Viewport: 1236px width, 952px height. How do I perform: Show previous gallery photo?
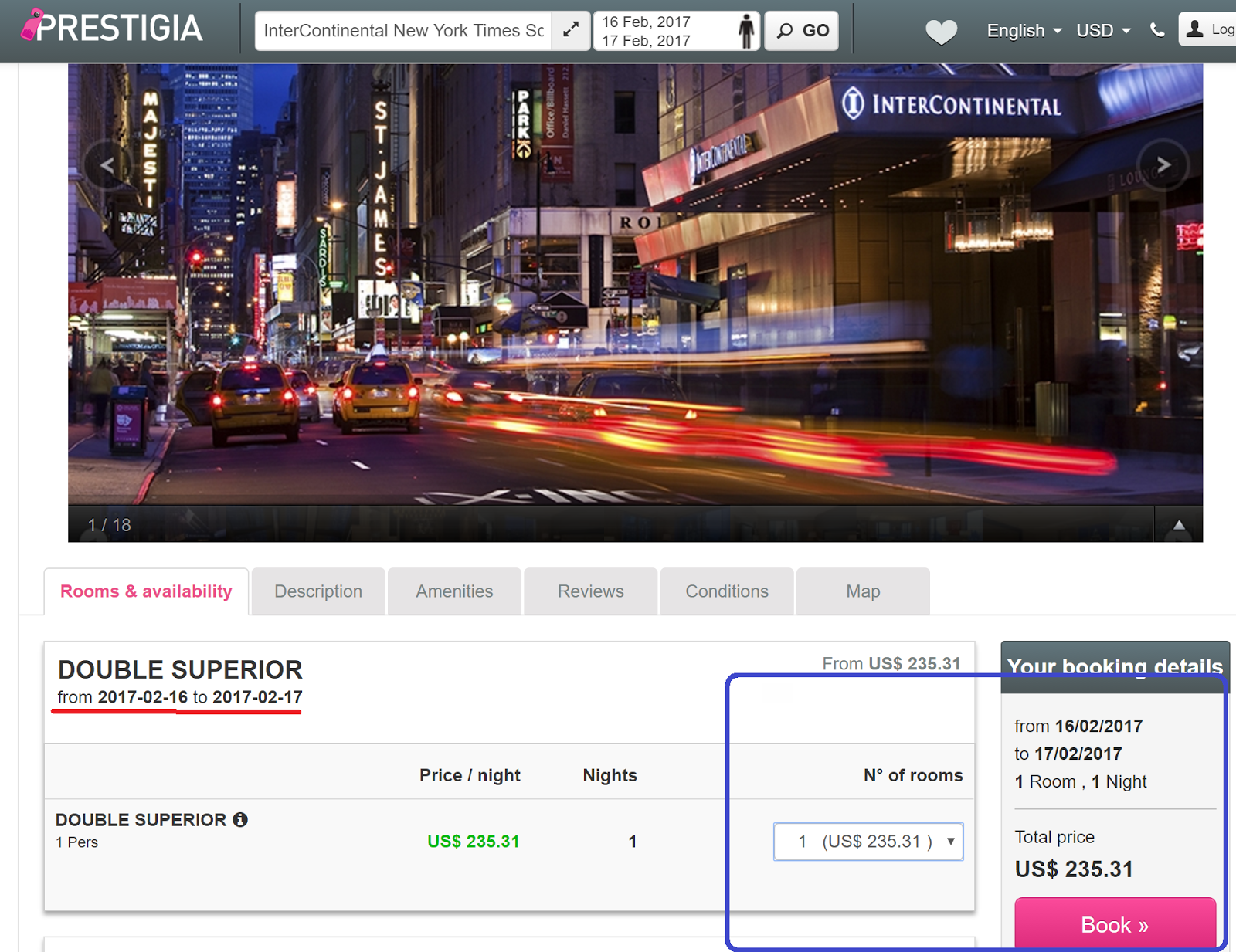[107, 164]
